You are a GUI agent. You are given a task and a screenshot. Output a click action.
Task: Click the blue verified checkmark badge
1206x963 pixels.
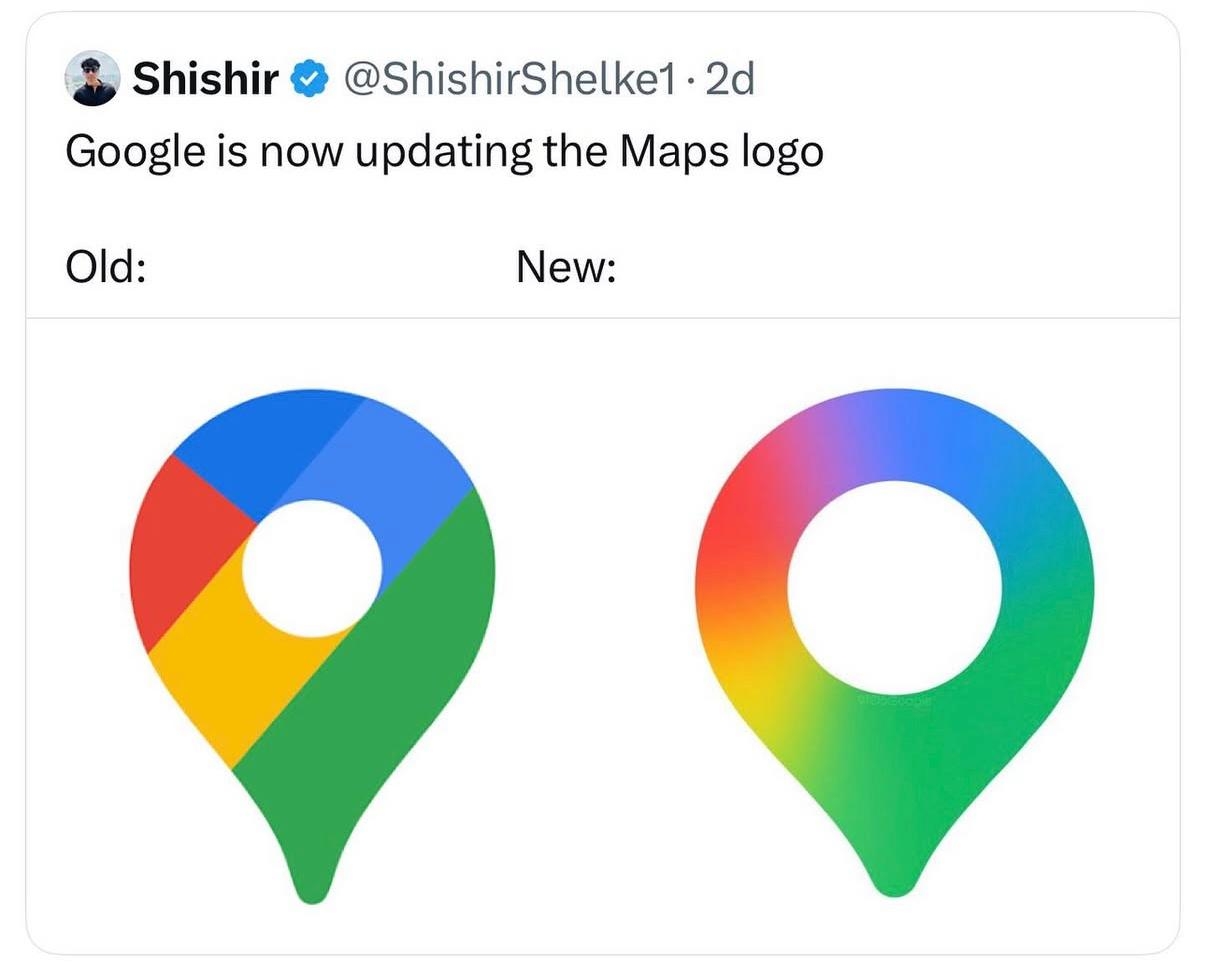pyautogui.click(x=308, y=79)
